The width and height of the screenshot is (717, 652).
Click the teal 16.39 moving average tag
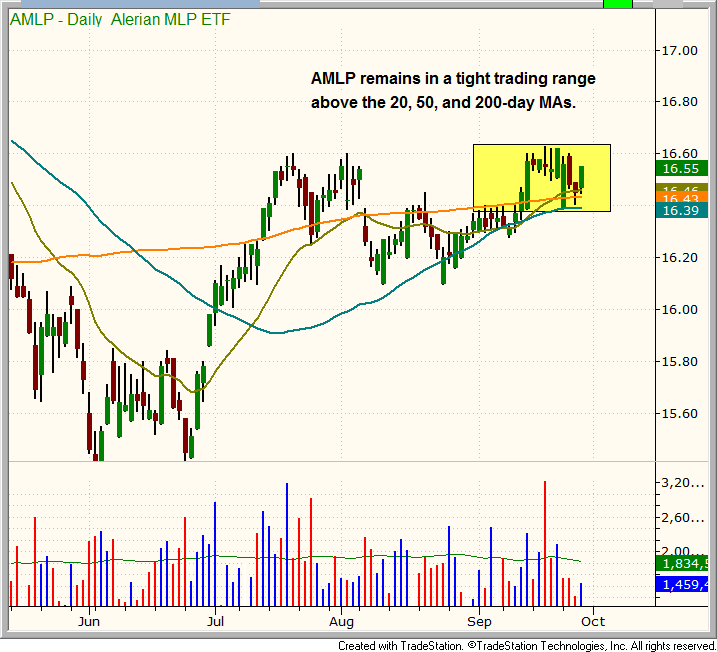[x=682, y=210]
